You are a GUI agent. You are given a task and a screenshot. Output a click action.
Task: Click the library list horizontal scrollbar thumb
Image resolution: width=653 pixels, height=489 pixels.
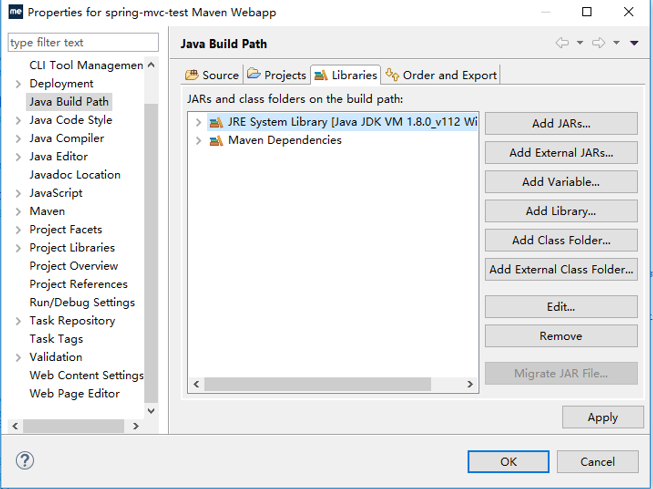coord(317,384)
